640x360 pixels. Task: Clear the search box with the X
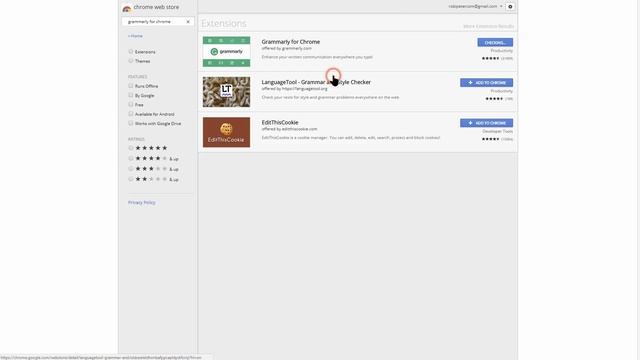[188, 22]
